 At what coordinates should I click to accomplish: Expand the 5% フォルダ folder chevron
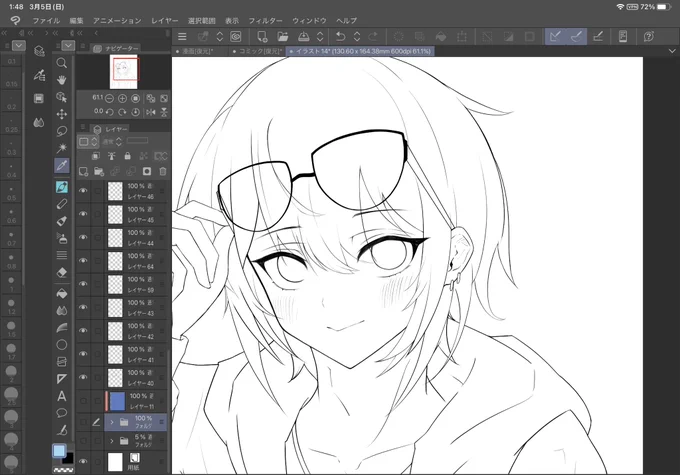click(112, 441)
